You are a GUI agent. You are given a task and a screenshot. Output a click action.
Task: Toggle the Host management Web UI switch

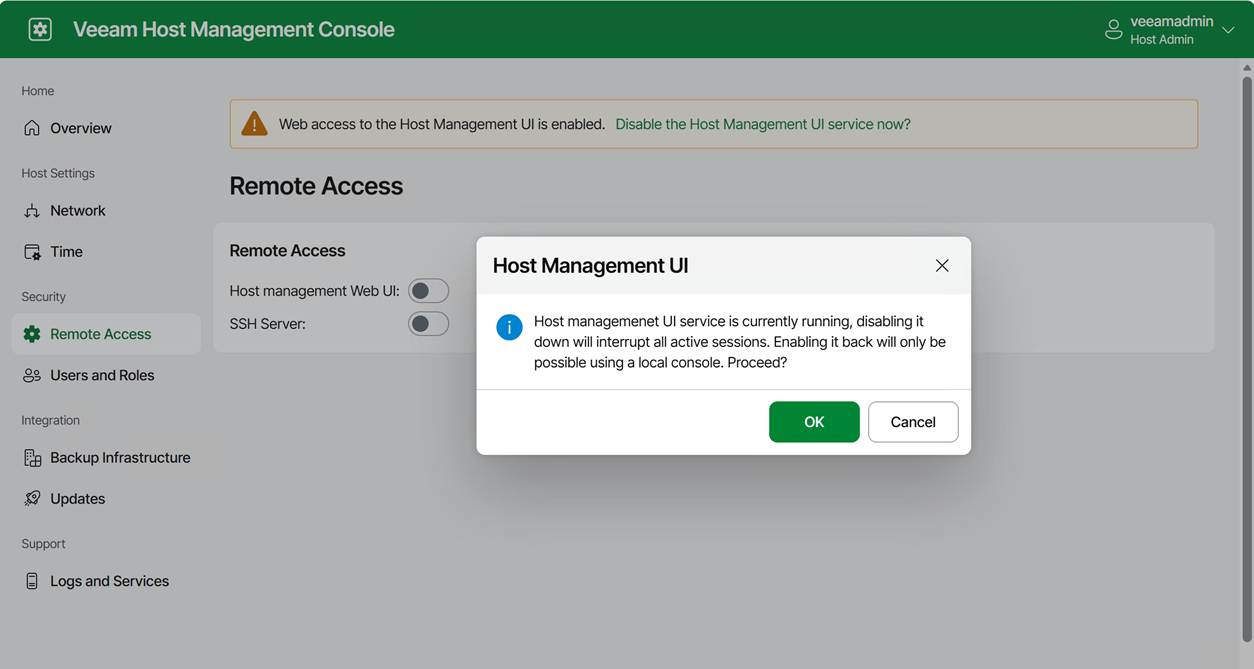point(428,291)
